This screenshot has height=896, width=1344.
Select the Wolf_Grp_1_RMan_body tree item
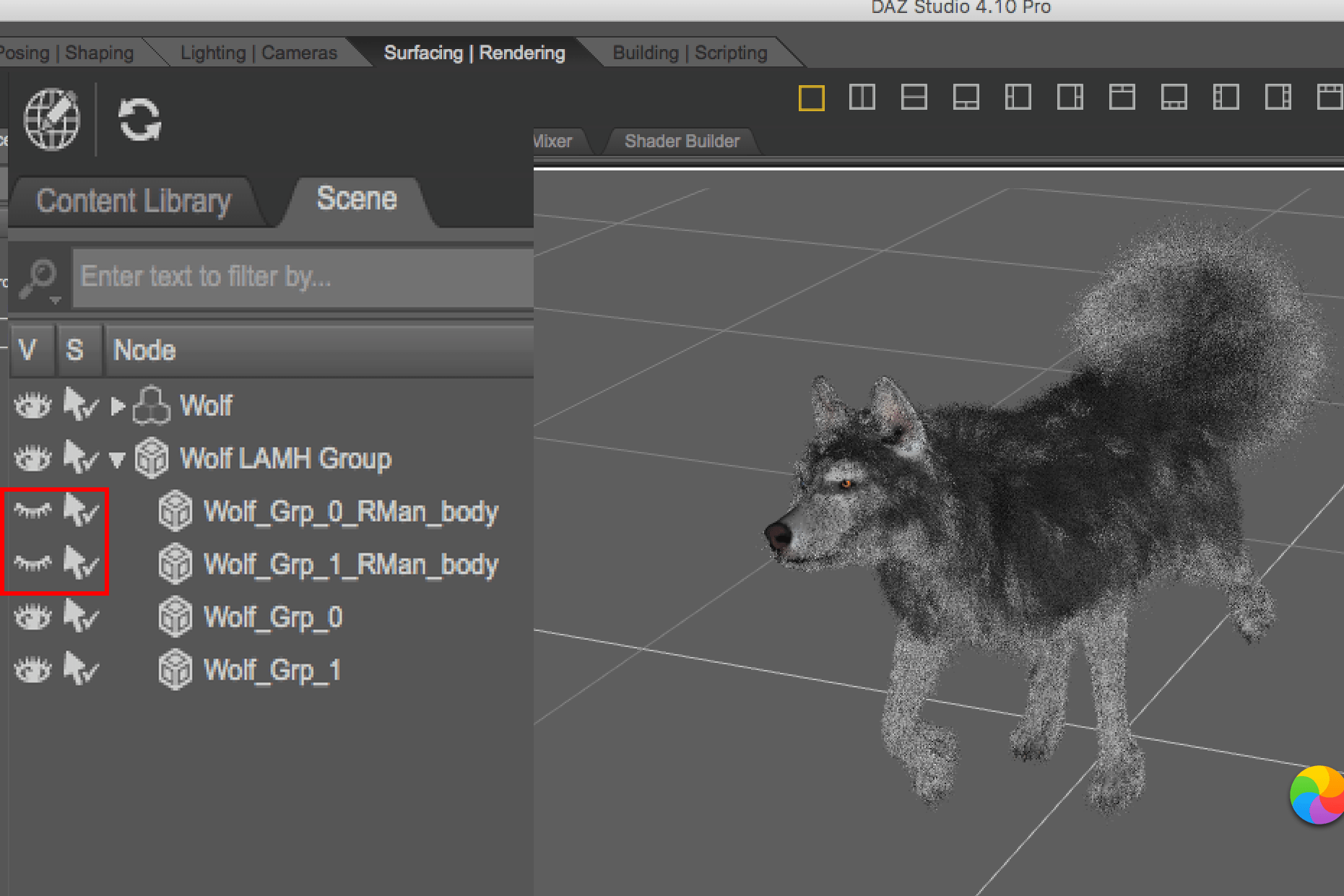(x=351, y=565)
